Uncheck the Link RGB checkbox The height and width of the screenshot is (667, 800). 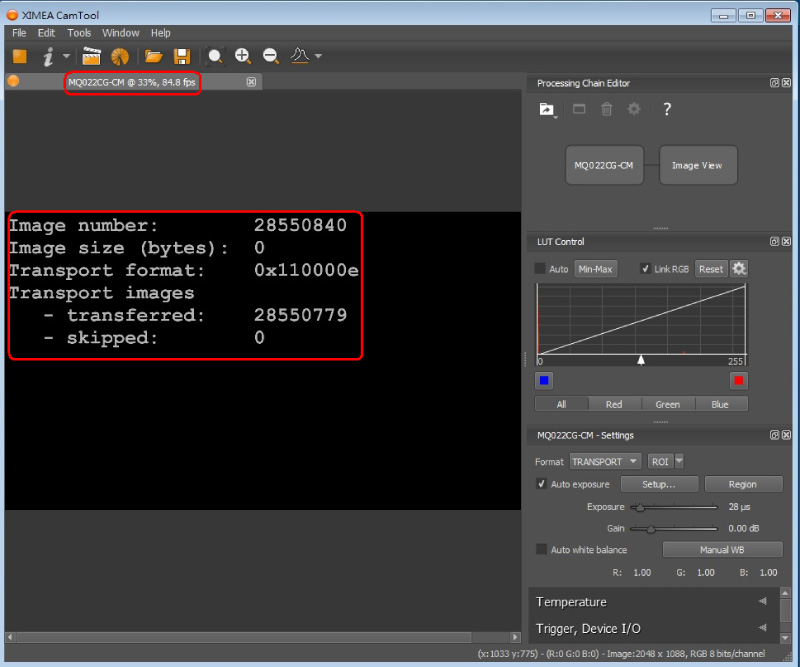point(645,268)
